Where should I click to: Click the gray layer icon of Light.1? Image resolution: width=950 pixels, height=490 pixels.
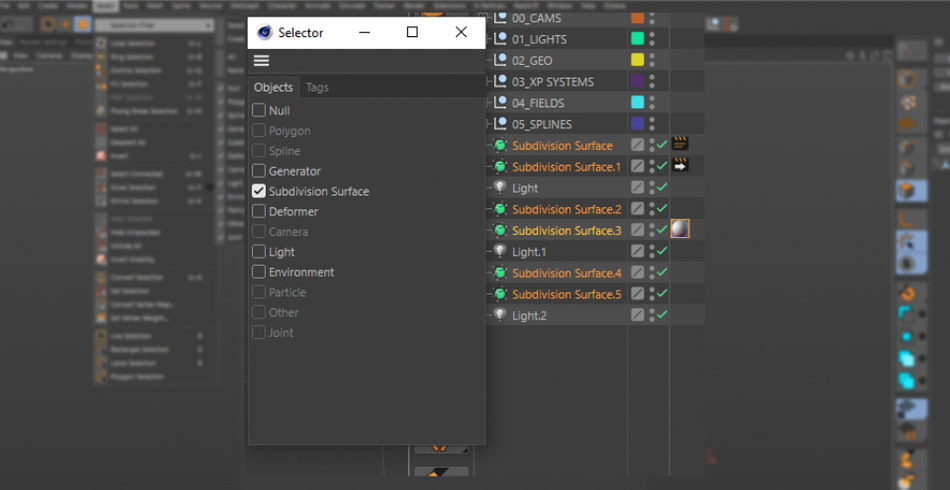coord(637,251)
